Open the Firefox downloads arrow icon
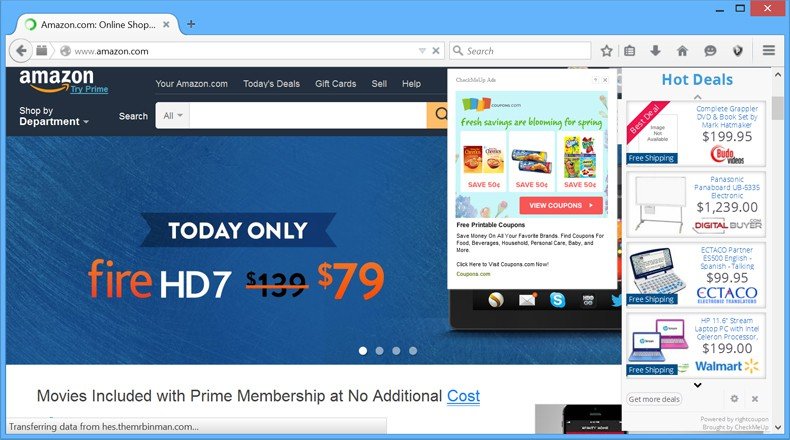Viewport: 790px width, 440px height. (x=655, y=50)
